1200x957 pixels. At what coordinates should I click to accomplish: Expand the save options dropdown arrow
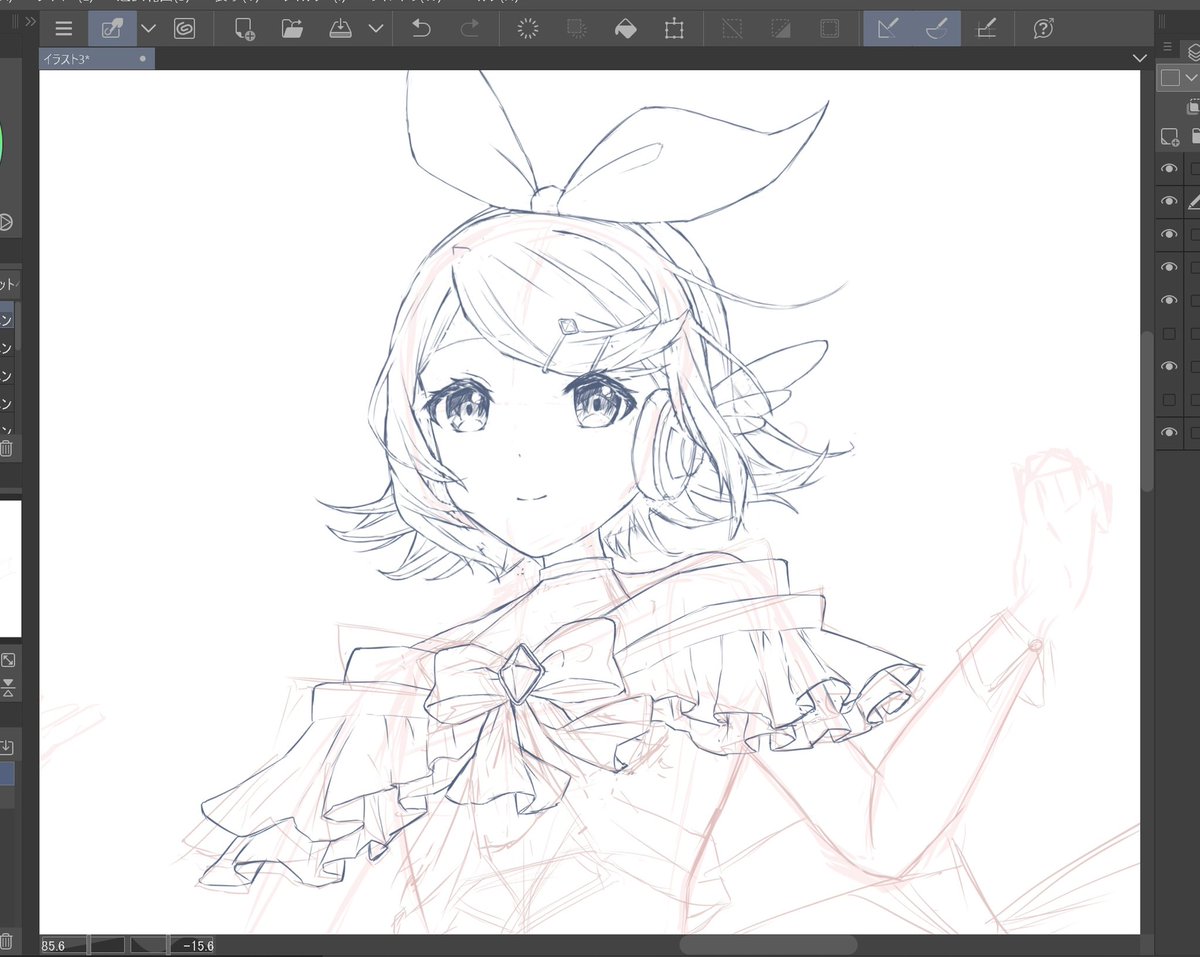376,29
